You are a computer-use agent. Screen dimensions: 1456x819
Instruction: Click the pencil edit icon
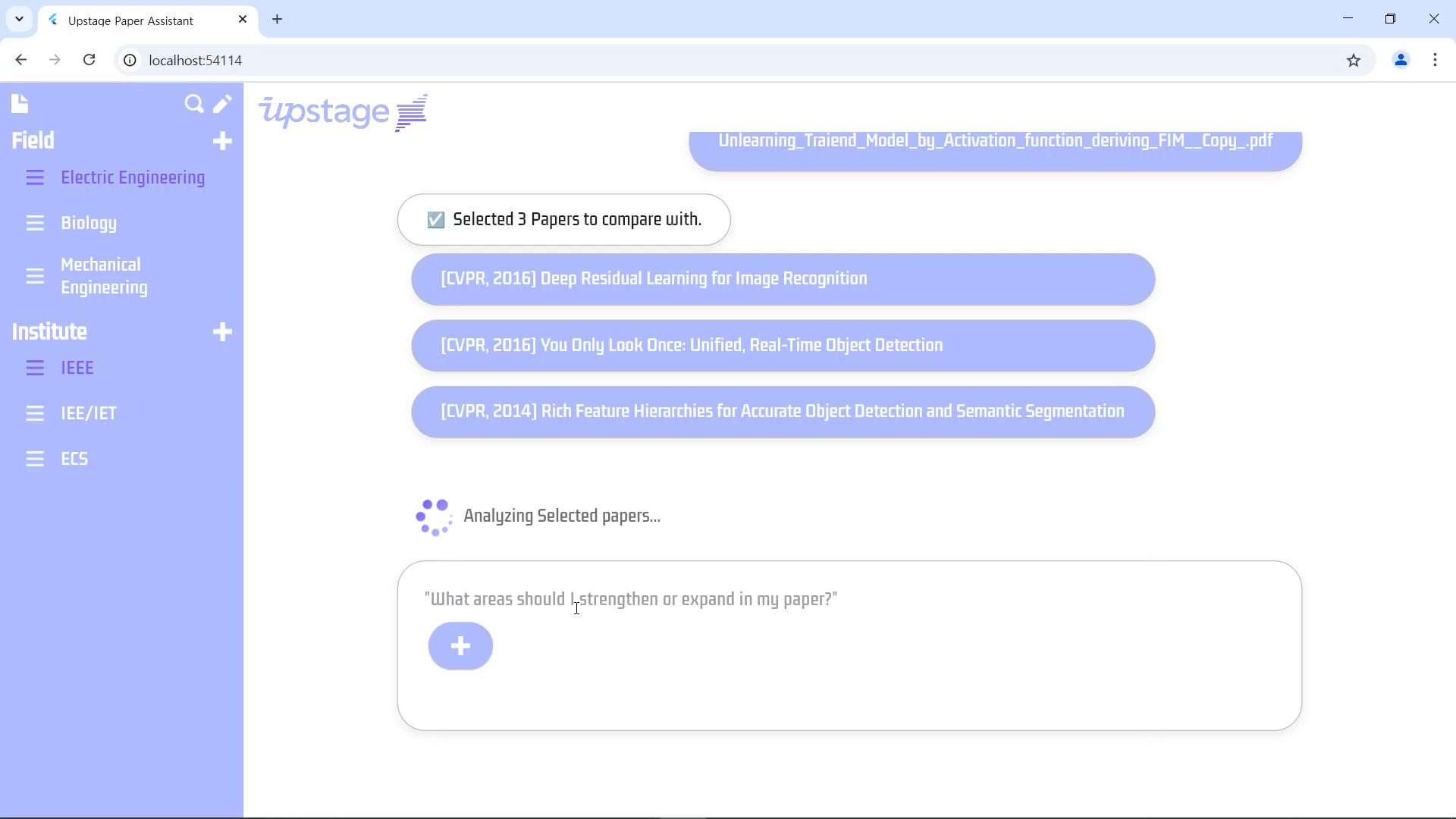coord(222,104)
